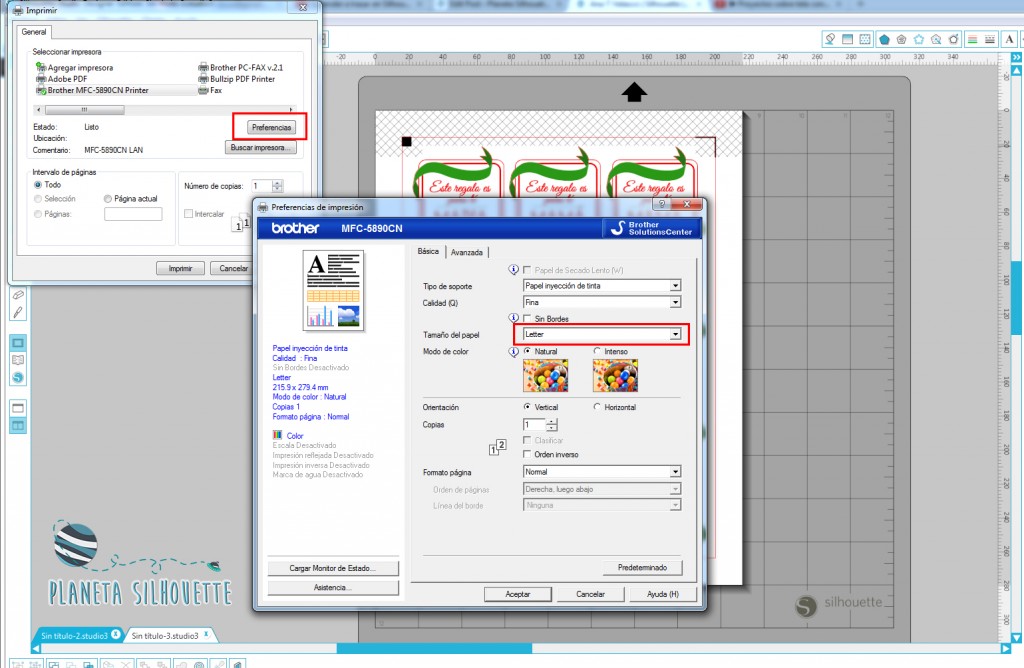The height and width of the screenshot is (668, 1024).
Task: Expand right panel with double-arrow icon
Action: (1016, 57)
